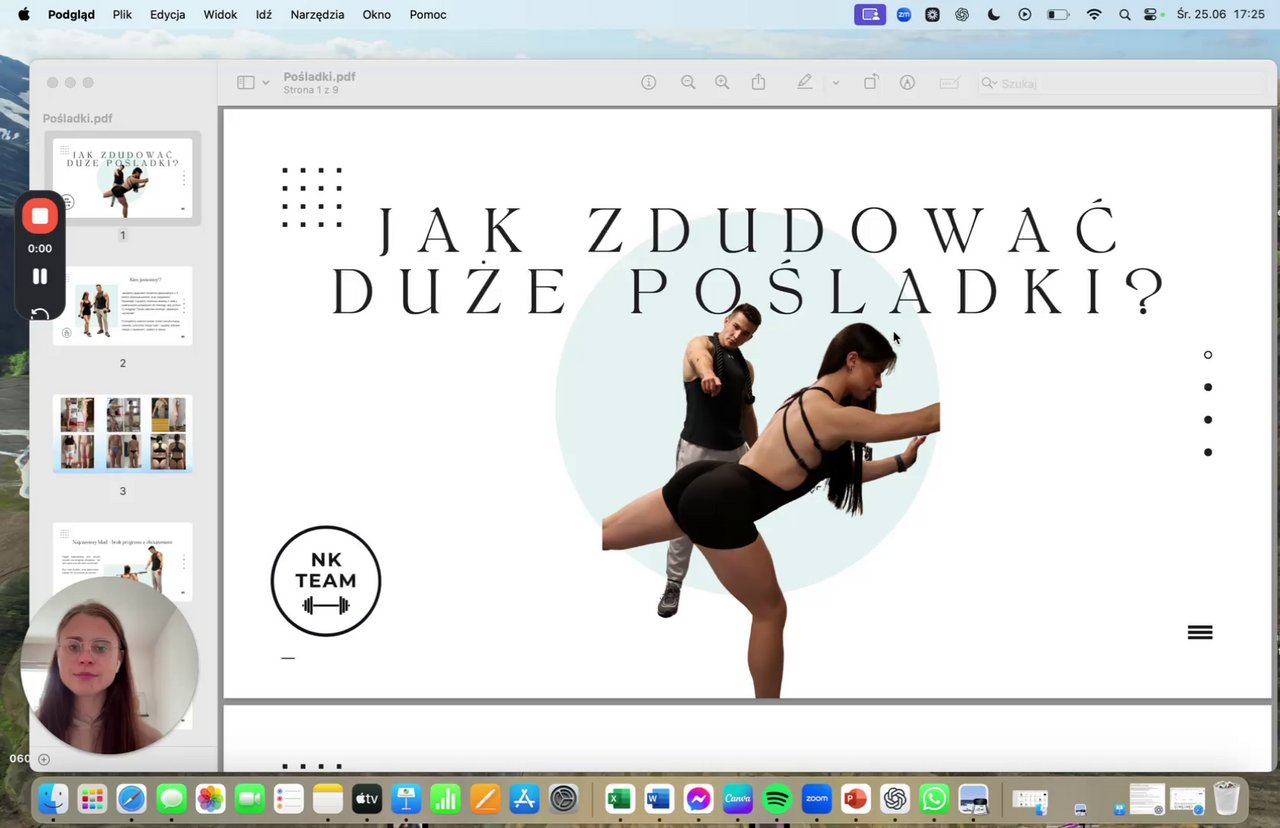Pause the screen recording

point(40,277)
